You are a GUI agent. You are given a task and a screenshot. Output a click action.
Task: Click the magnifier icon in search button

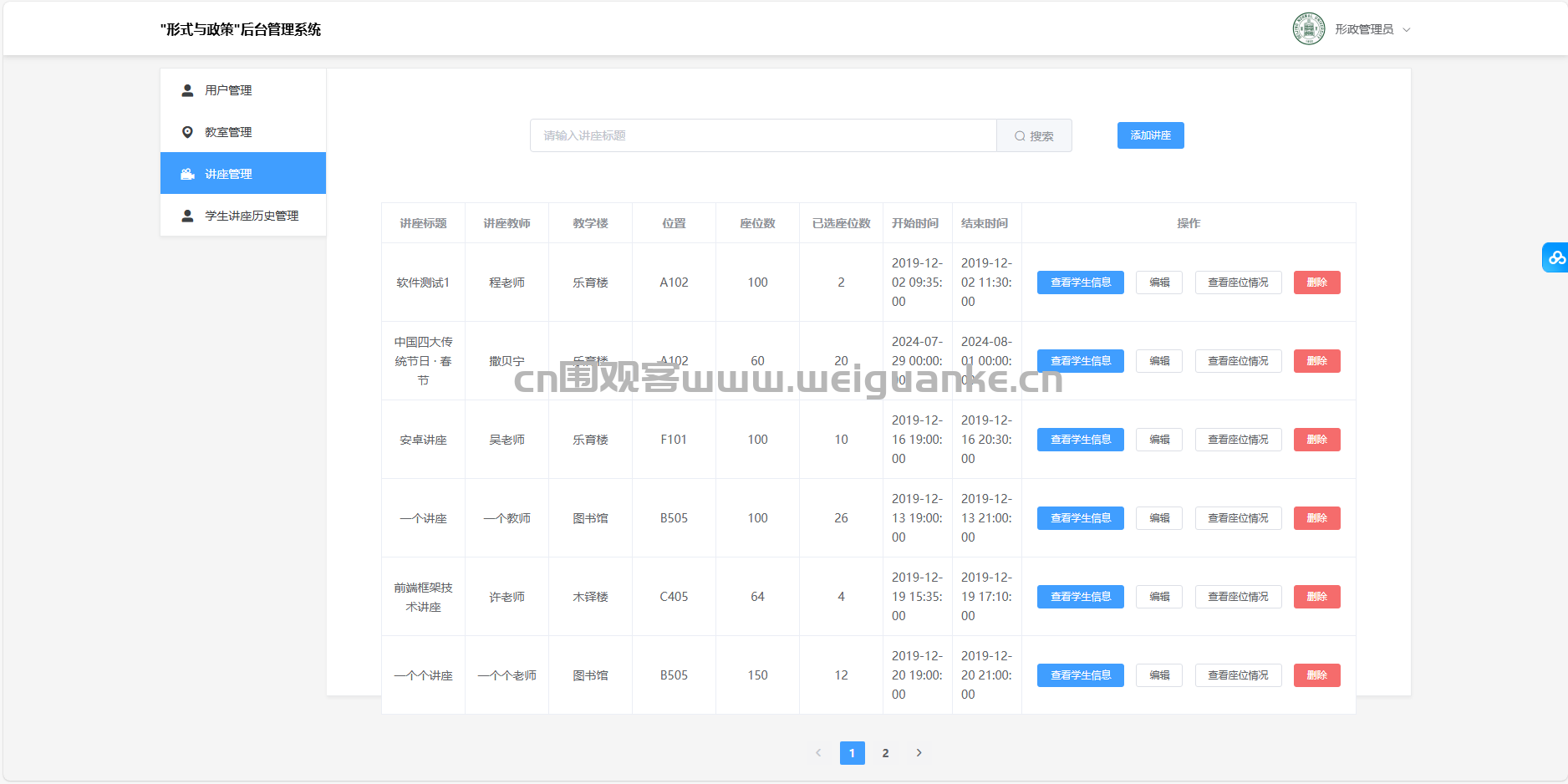[1020, 136]
